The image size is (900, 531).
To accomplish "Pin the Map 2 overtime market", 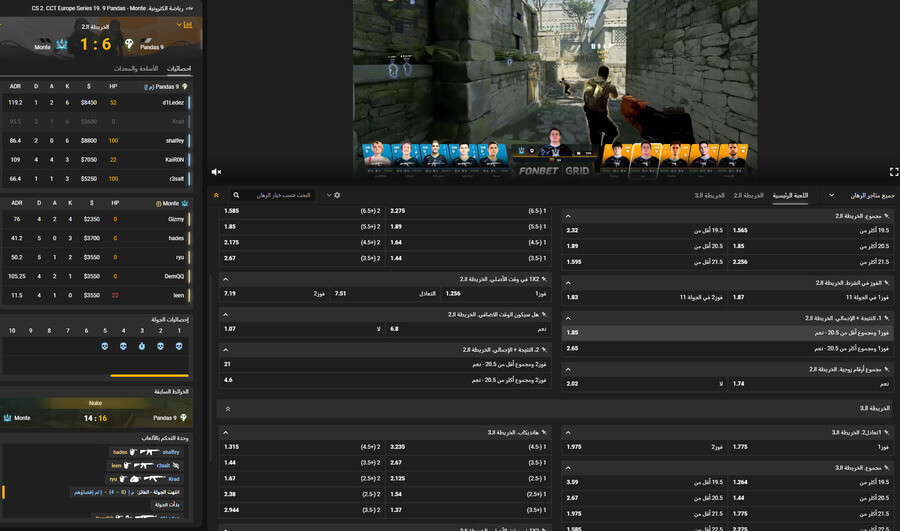I will [544, 315].
